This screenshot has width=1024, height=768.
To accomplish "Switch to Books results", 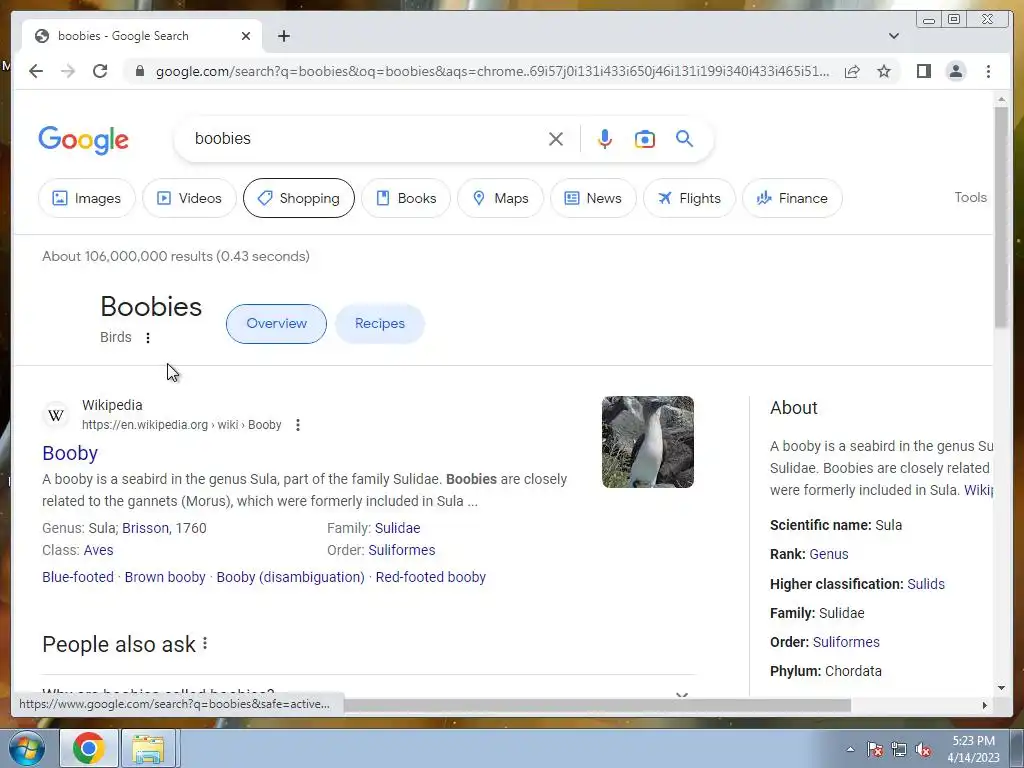I will pos(406,198).
